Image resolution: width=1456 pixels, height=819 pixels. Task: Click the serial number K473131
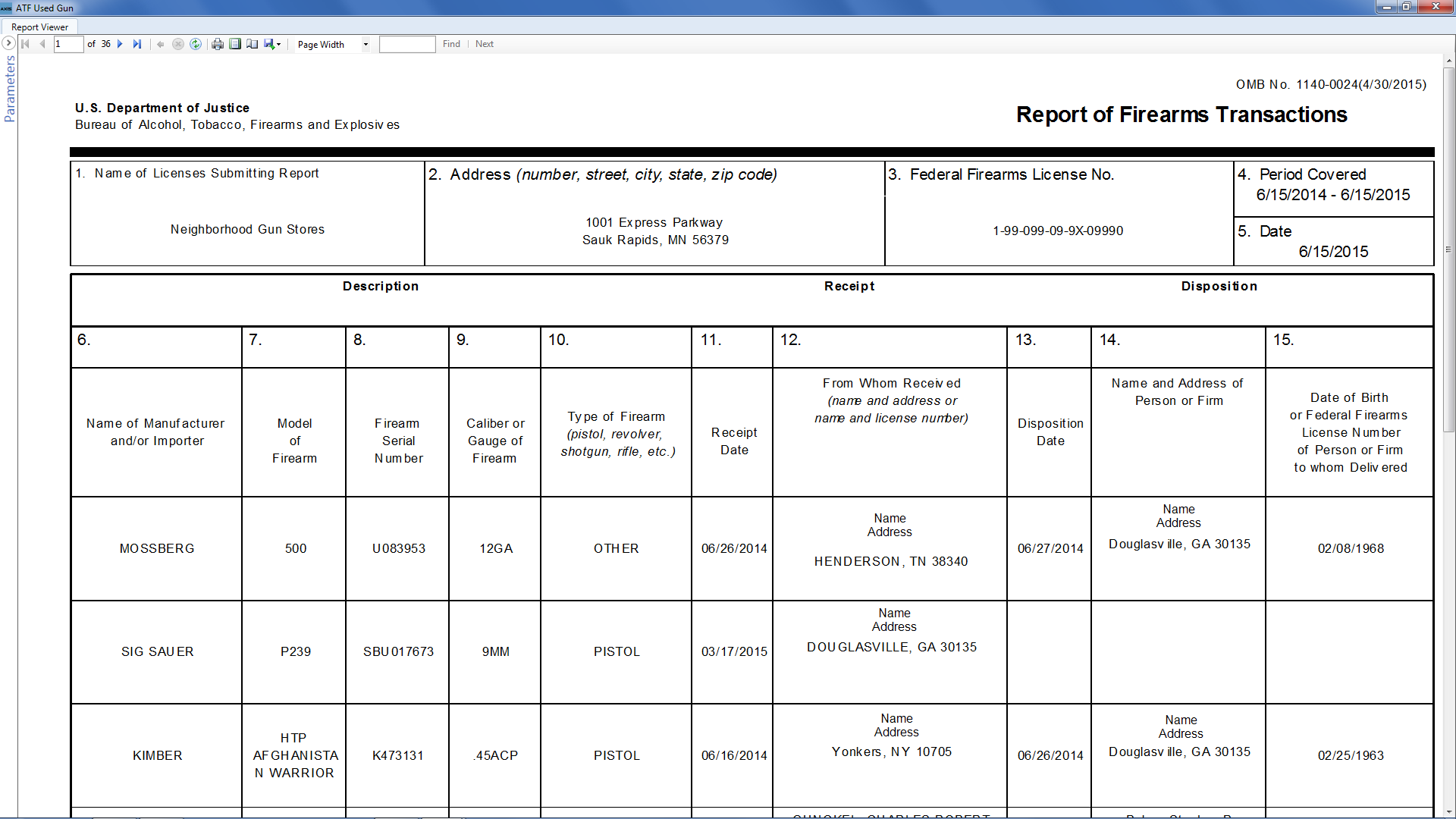[398, 755]
